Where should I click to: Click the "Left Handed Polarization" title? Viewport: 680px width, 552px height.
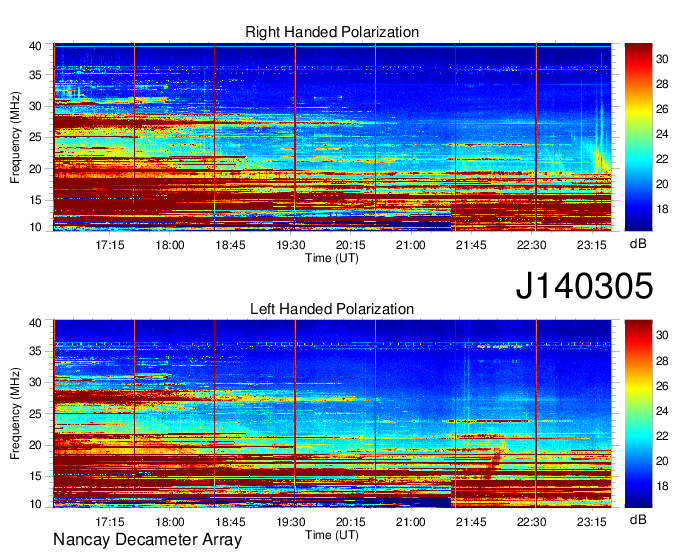(332, 309)
